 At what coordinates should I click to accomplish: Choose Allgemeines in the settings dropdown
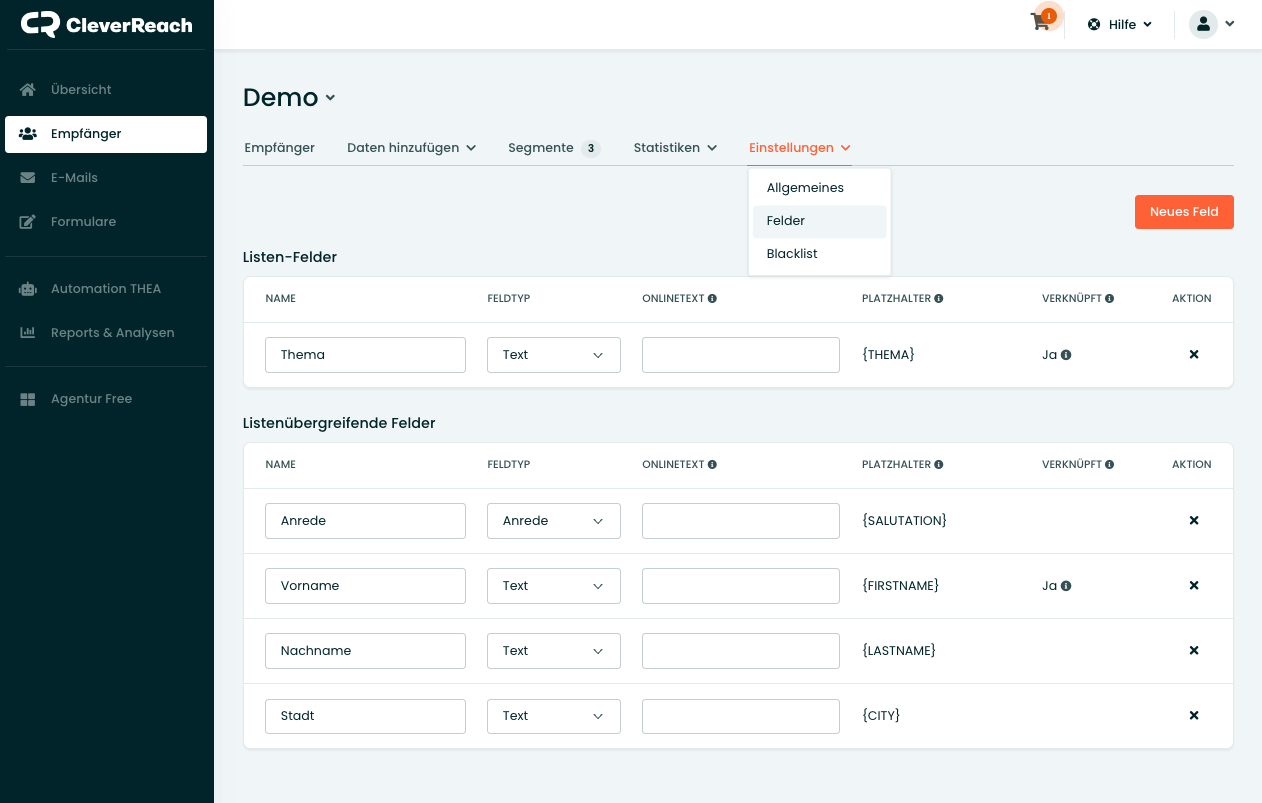coord(805,188)
